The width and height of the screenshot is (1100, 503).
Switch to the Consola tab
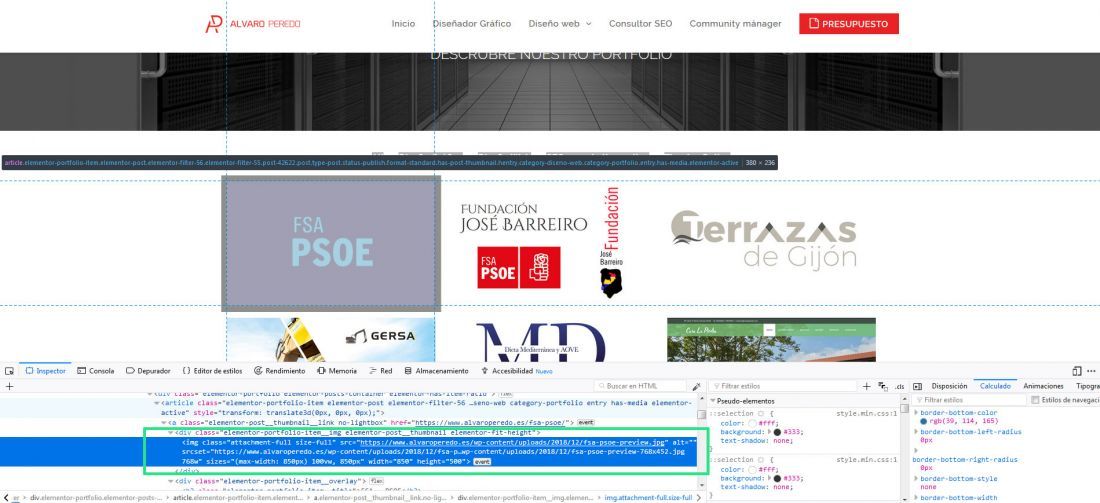(x=95, y=371)
